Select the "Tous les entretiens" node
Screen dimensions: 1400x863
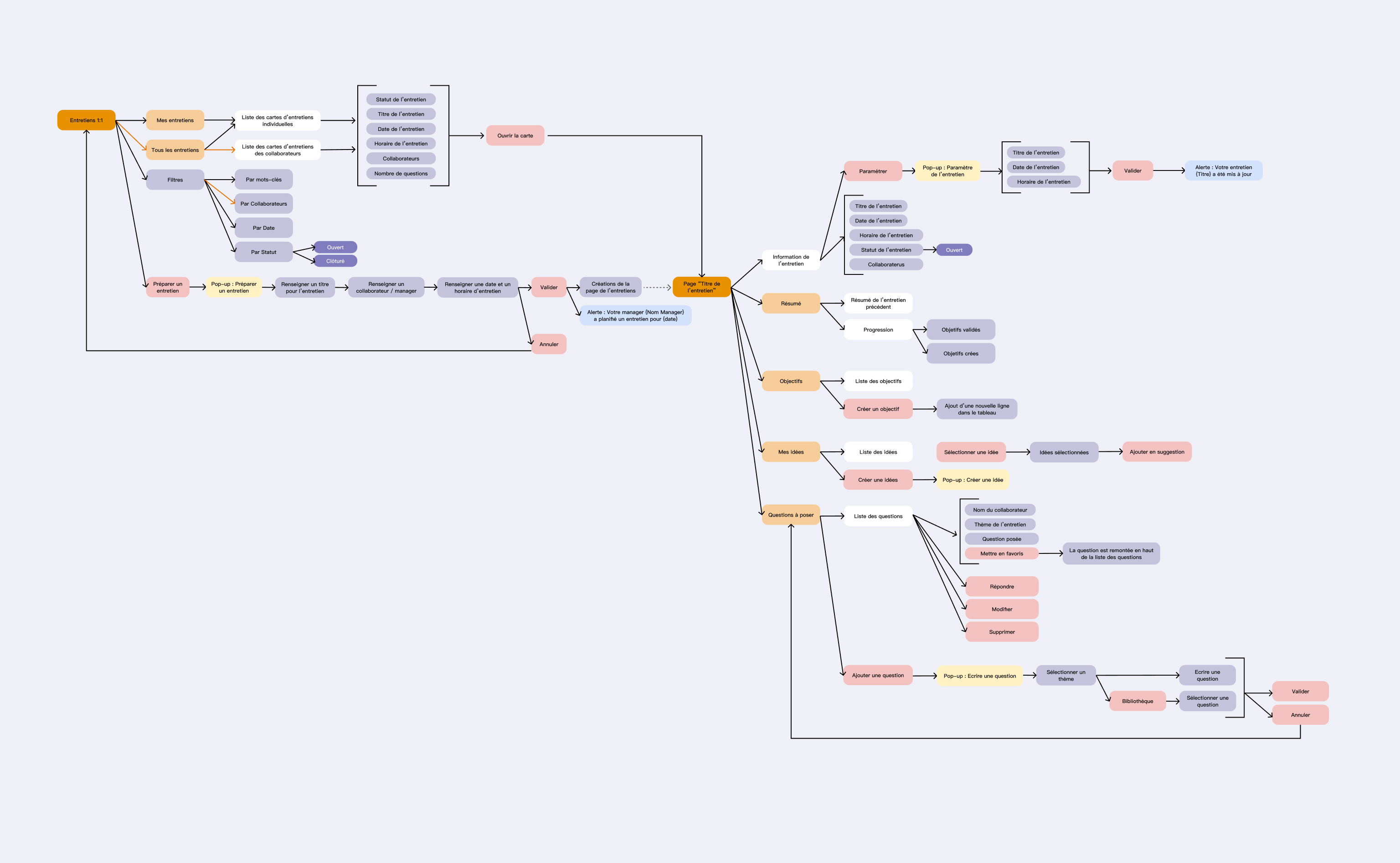click(175, 150)
